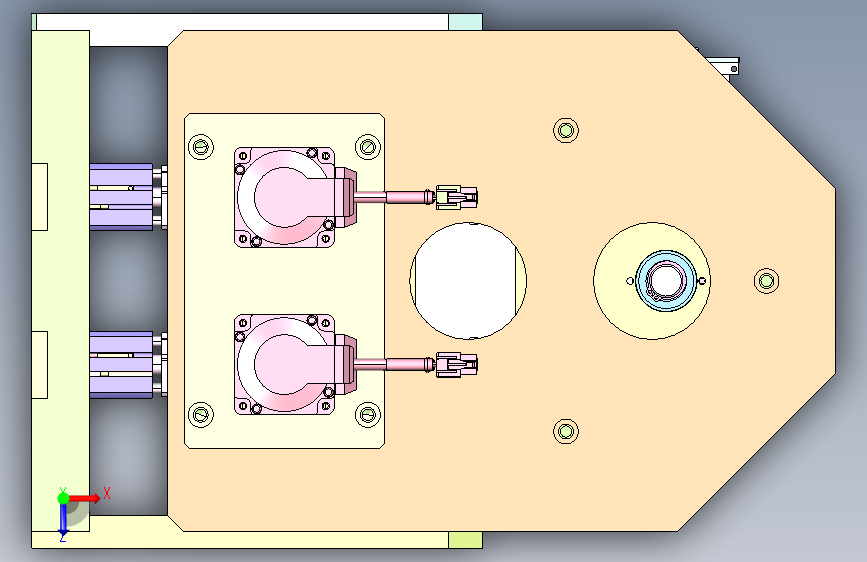Screen dimensions: 867x562
Task: Select the white top bar of the frame
Action: (242, 22)
